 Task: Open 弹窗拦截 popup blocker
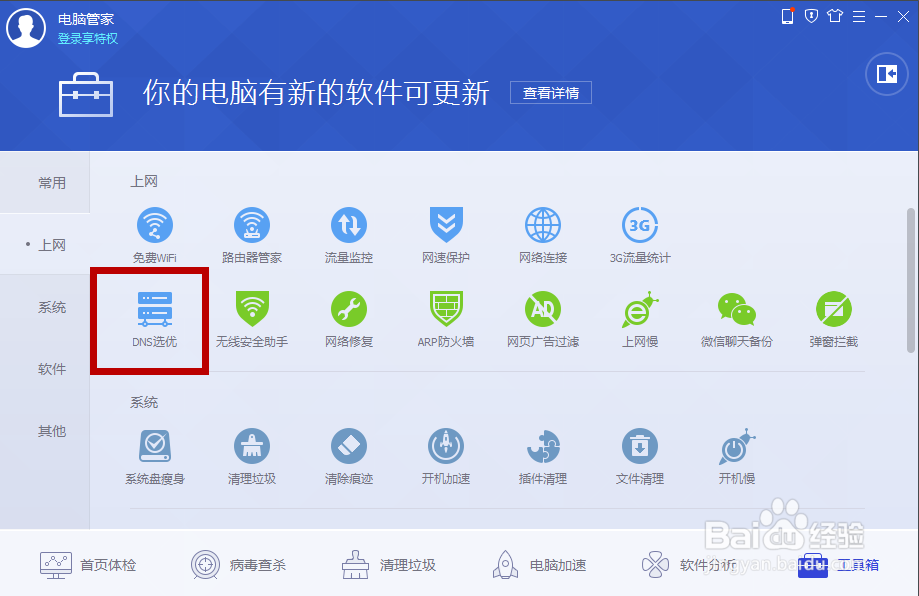[x=834, y=319]
